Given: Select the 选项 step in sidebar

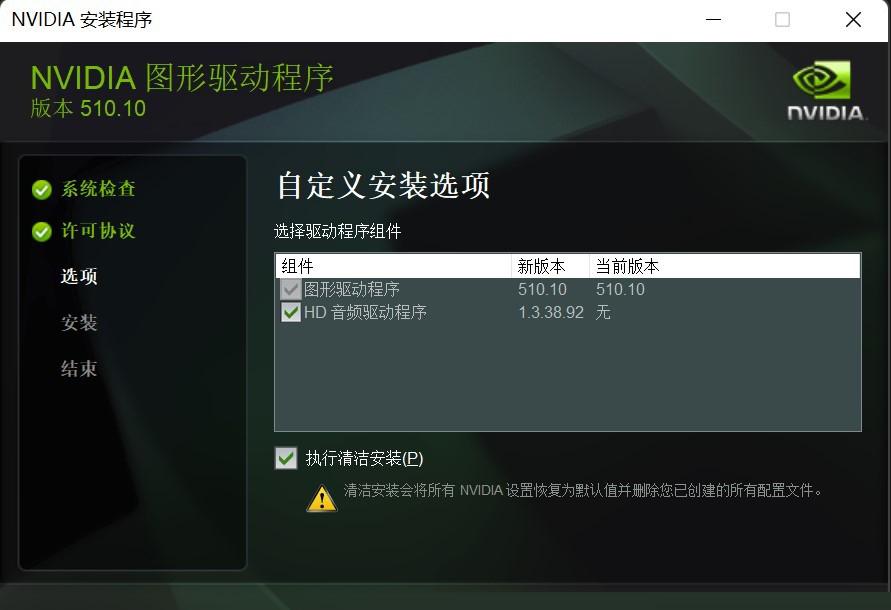Looking at the screenshot, I should pyautogui.click(x=79, y=276).
